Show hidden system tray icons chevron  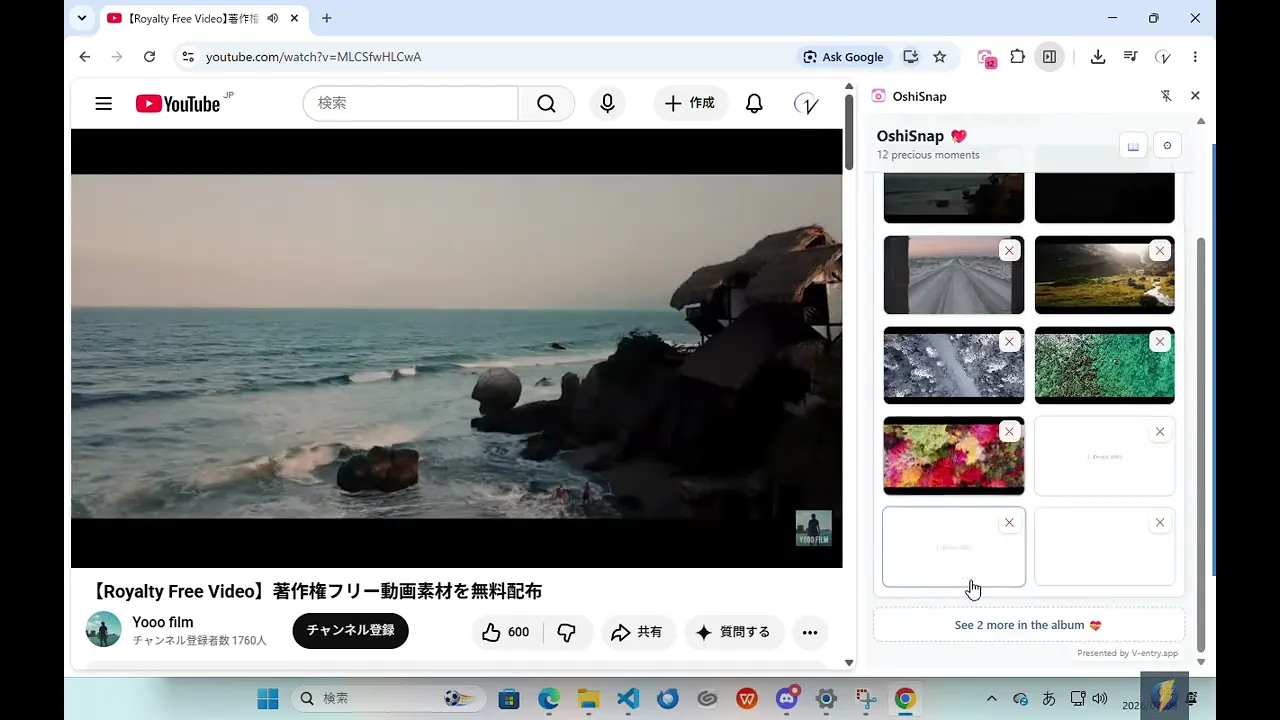pyautogui.click(x=991, y=699)
